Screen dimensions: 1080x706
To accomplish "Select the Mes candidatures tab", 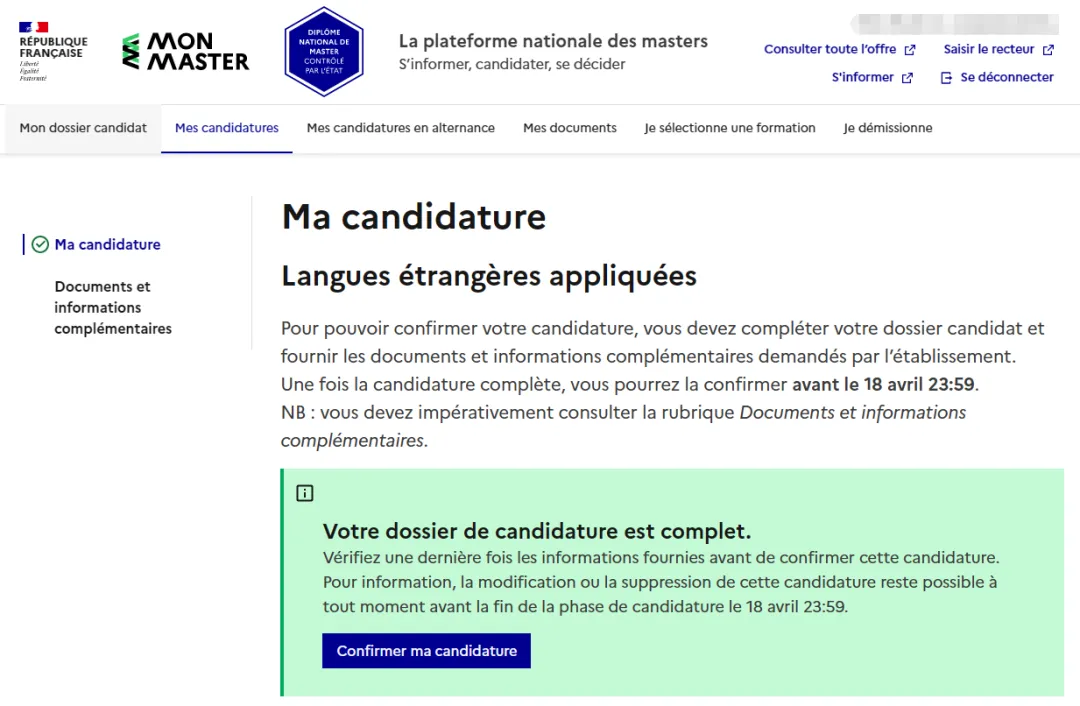I will tap(227, 128).
